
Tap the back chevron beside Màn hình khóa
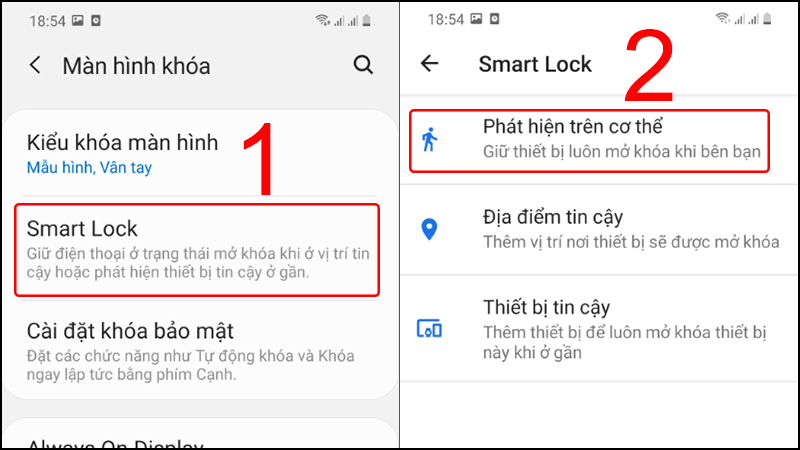35,65
